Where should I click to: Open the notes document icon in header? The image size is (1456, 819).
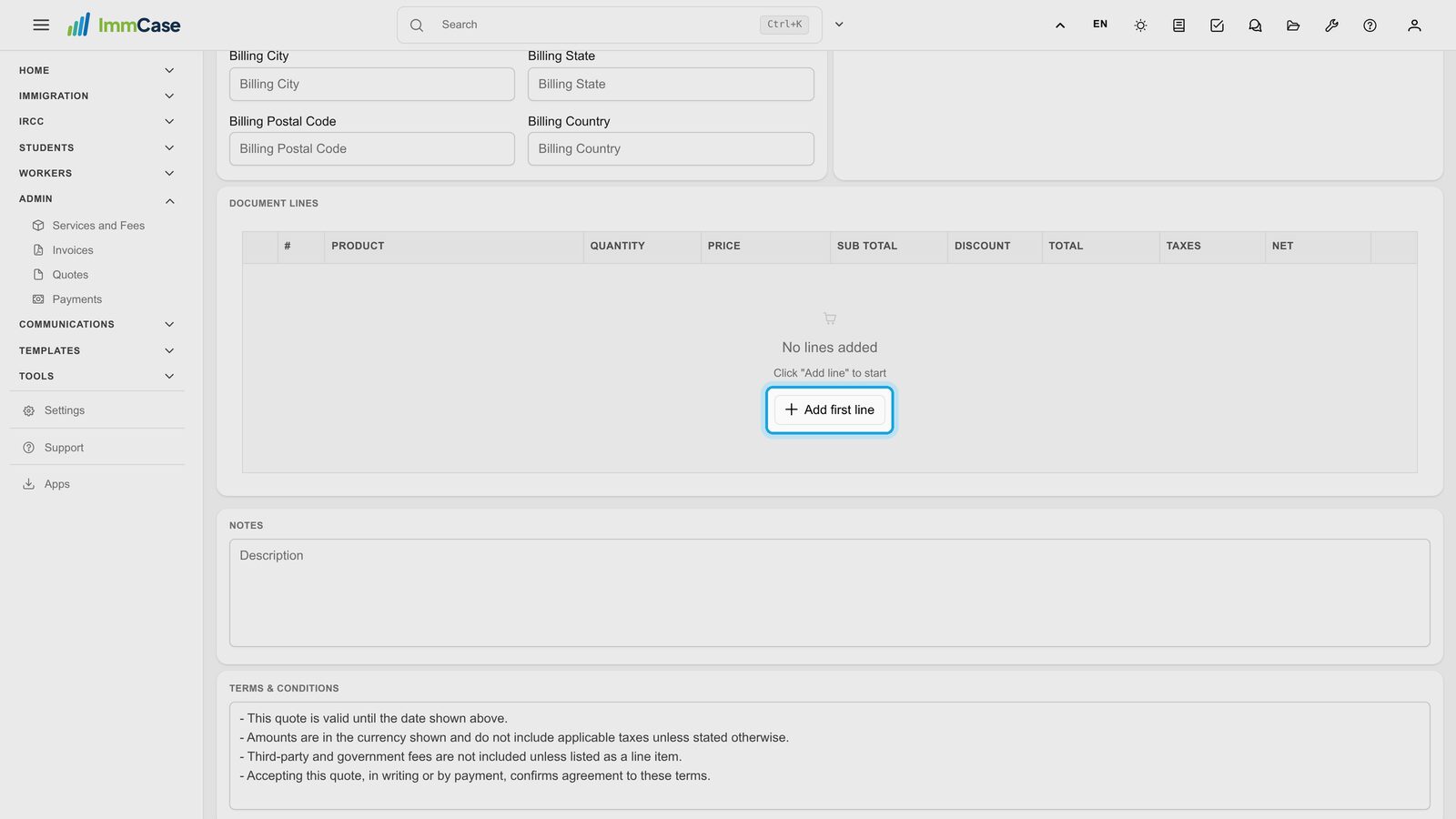pyautogui.click(x=1178, y=25)
